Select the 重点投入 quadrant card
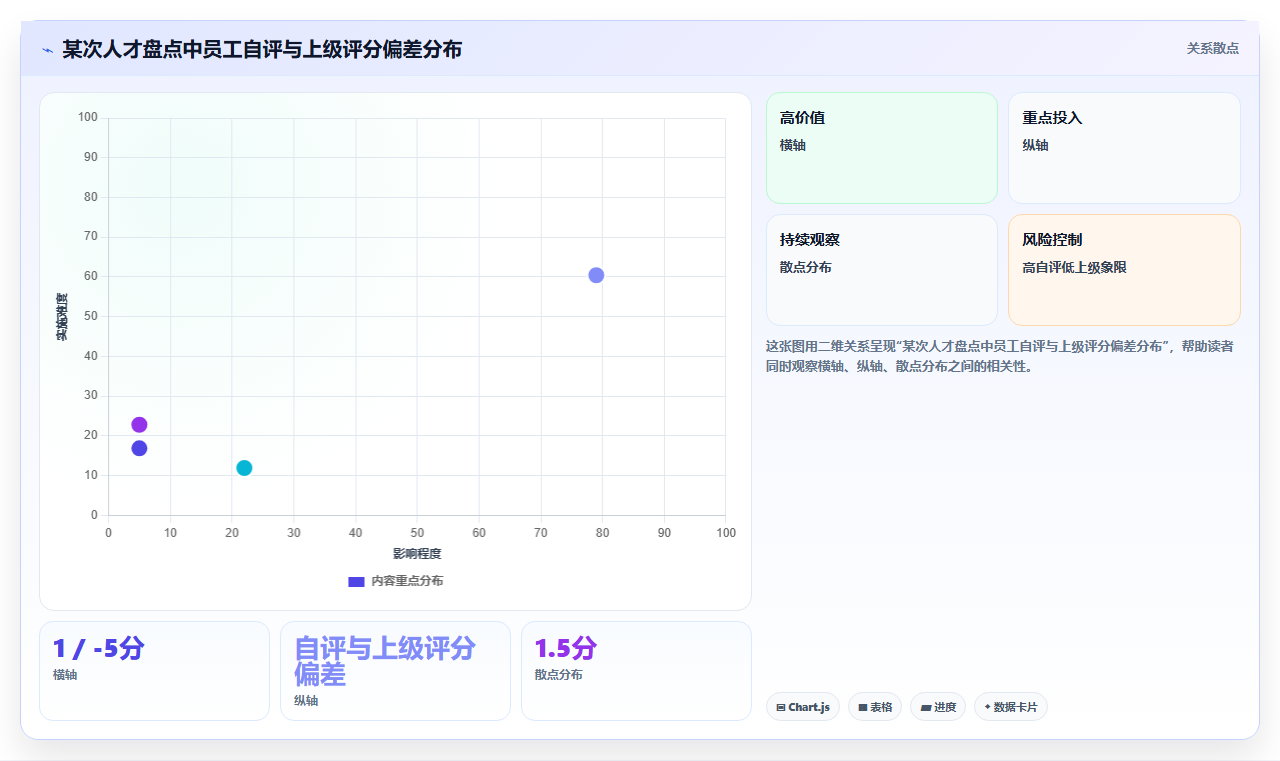 pos(1124,148)
